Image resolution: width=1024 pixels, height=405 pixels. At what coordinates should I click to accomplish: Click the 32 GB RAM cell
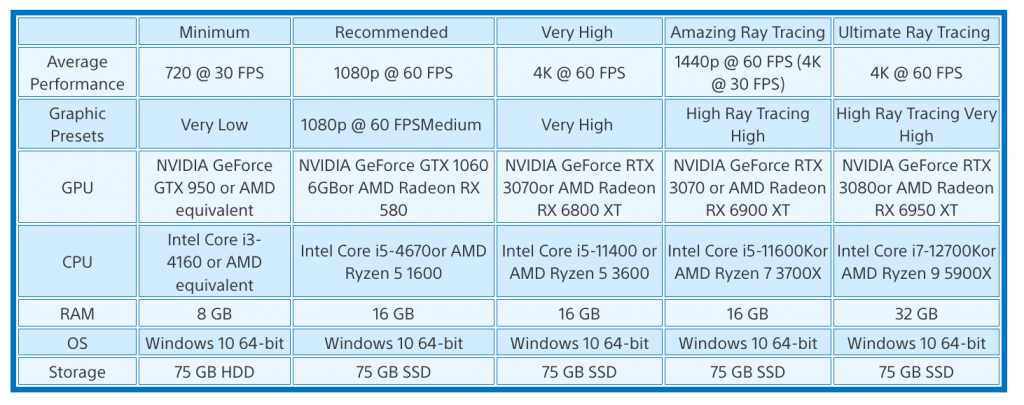click(x=915, y=314)
